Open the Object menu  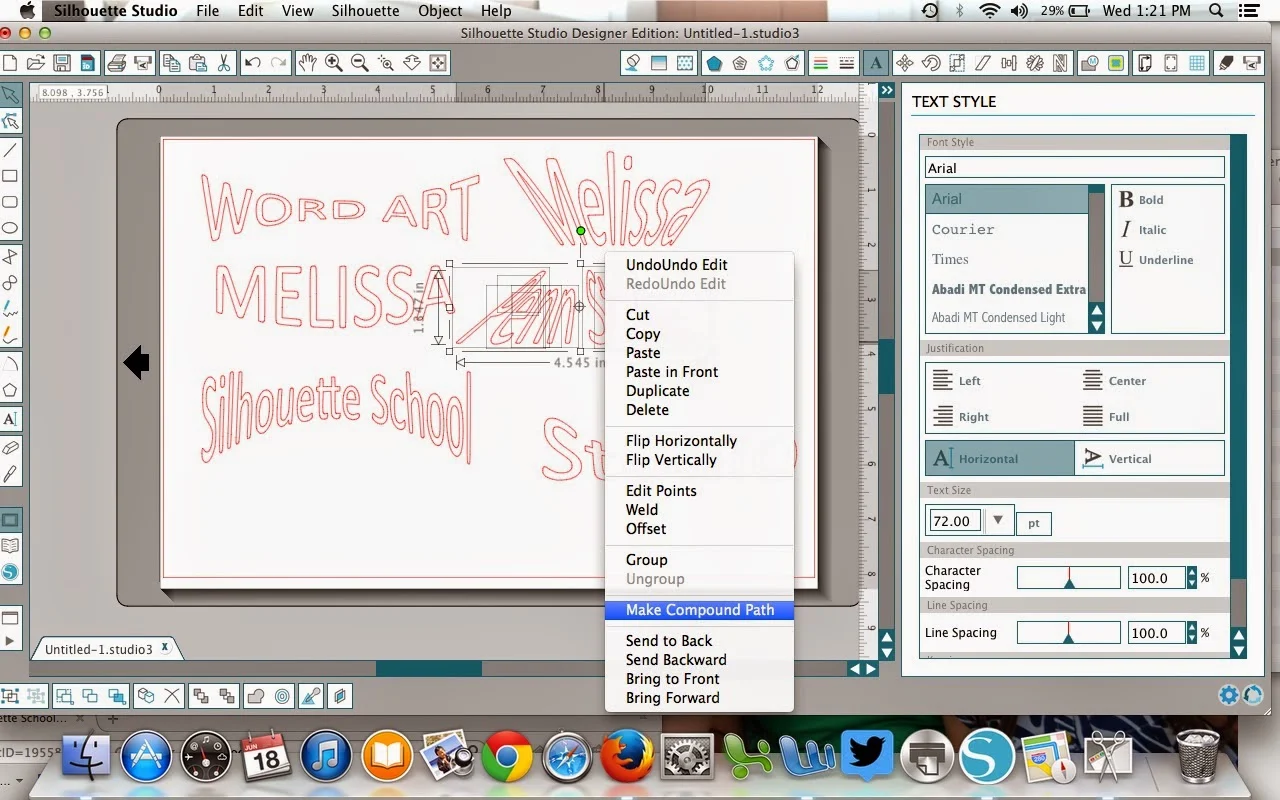440,11
